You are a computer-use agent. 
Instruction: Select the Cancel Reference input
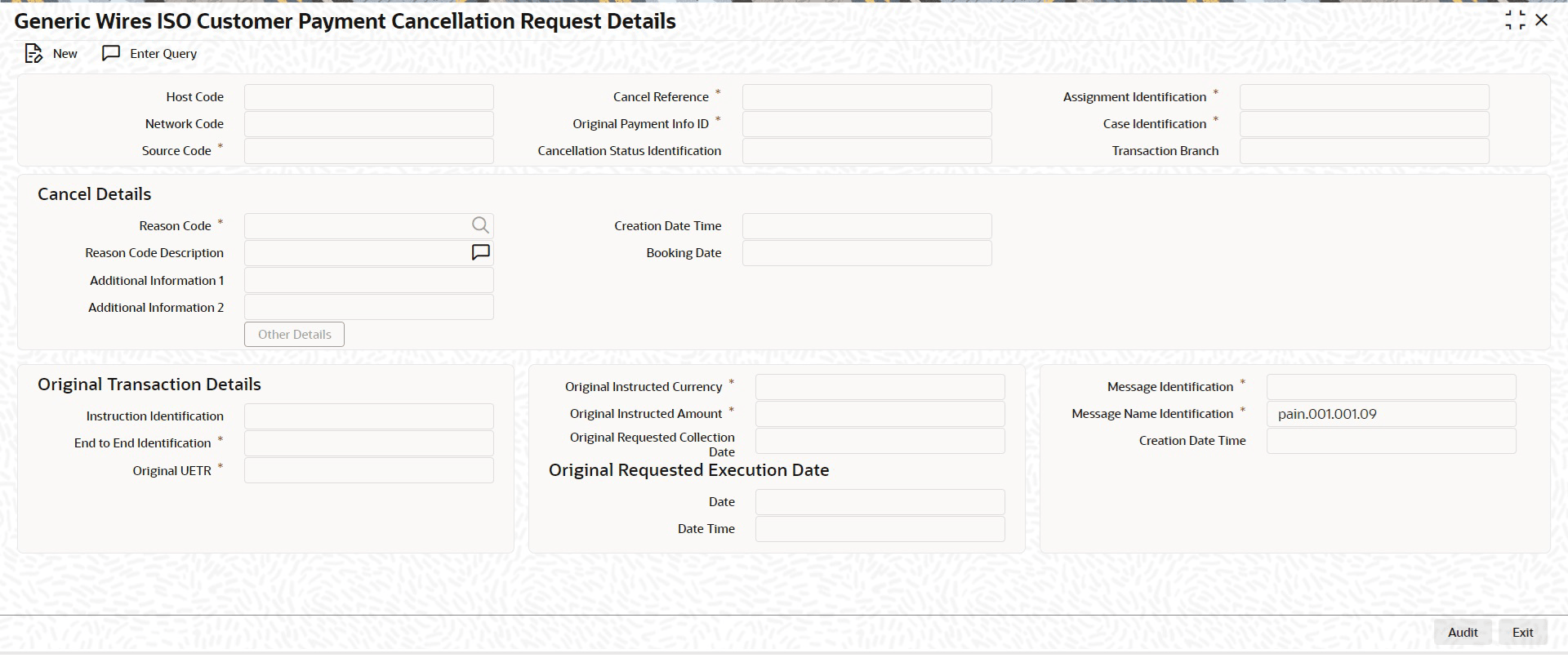click(867, 97)
